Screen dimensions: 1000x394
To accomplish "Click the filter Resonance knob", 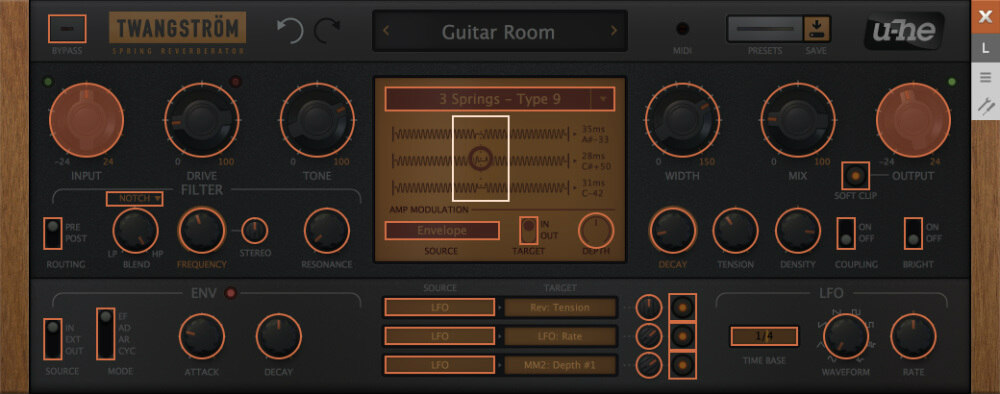I will coord(327,231).
